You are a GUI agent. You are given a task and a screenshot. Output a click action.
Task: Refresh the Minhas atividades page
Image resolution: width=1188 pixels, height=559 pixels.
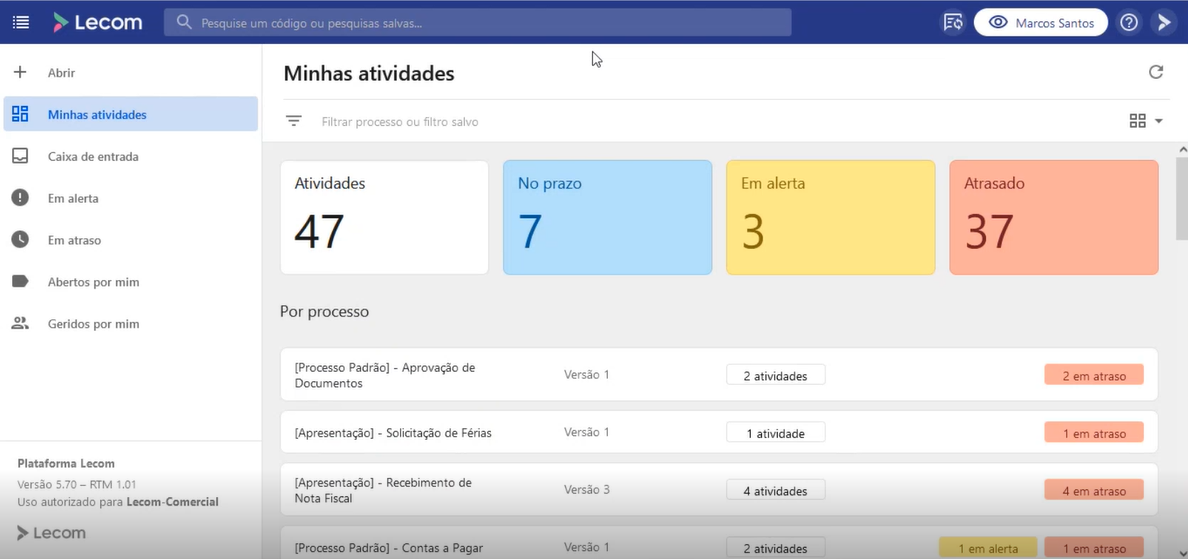click(x=1156, y=72)
